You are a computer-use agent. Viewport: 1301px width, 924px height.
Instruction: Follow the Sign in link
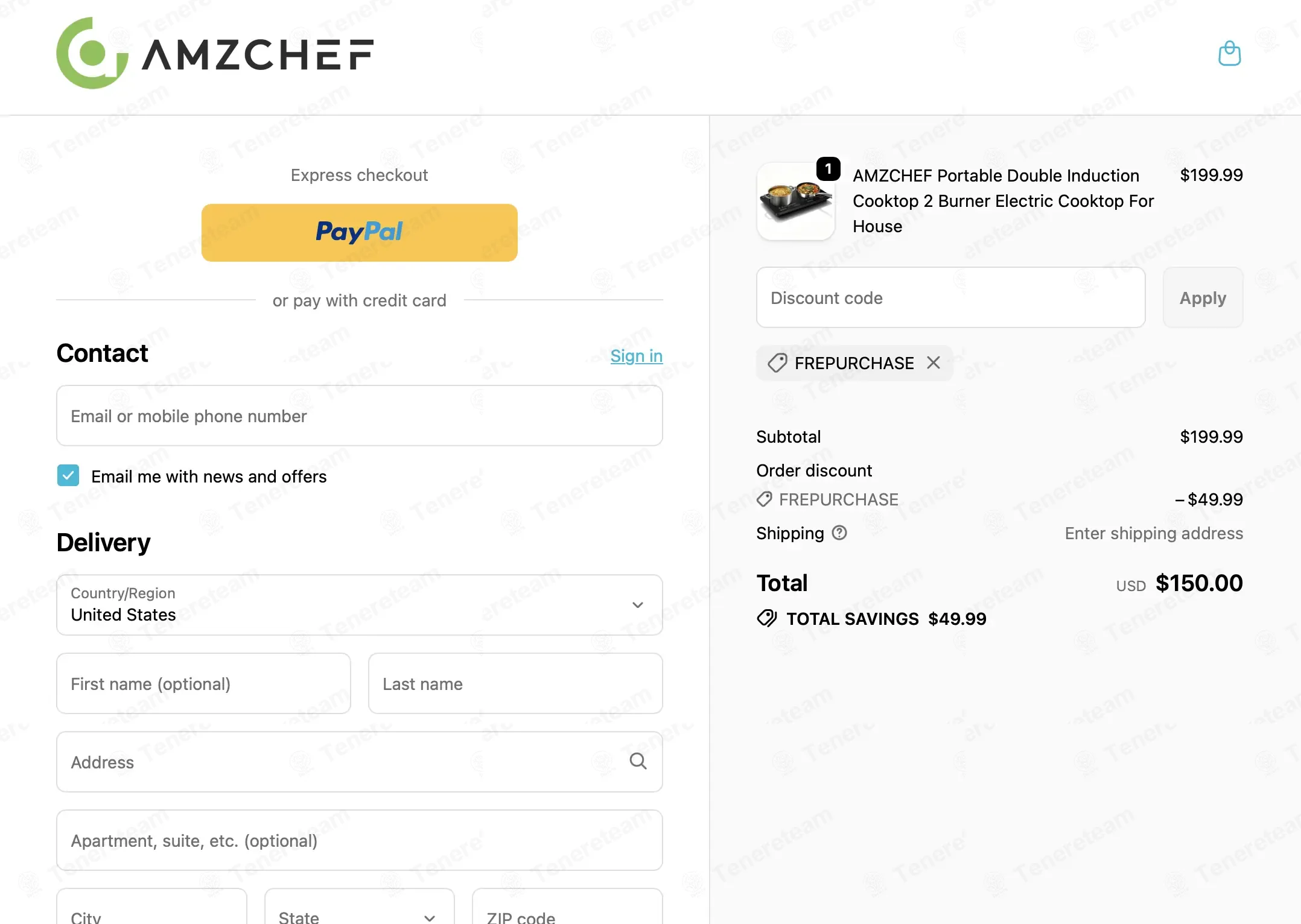point(637,356)
